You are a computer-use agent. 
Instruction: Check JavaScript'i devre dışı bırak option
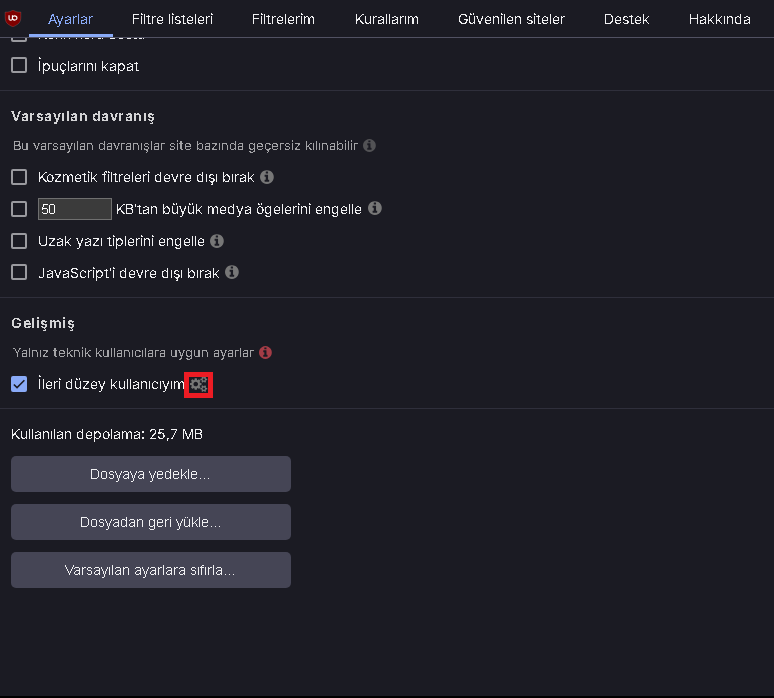pyautogui.click(x=19, y=272)
